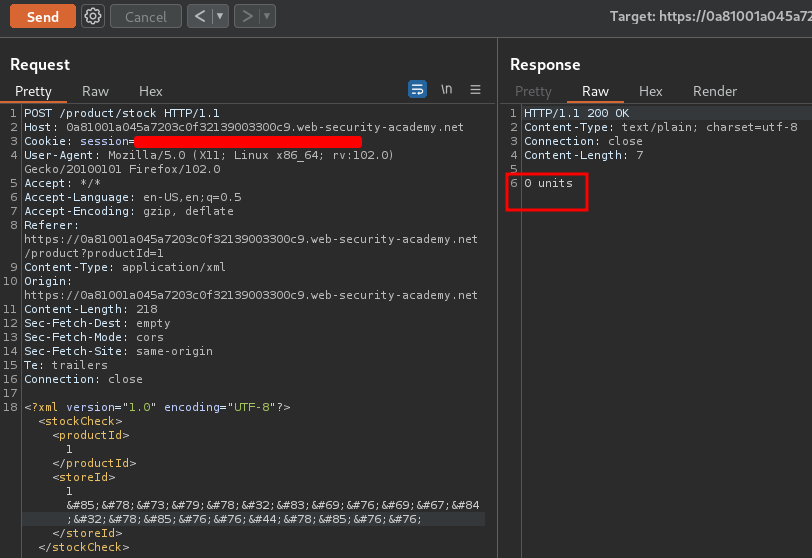Go forward to next request in history

coord(247,17)
